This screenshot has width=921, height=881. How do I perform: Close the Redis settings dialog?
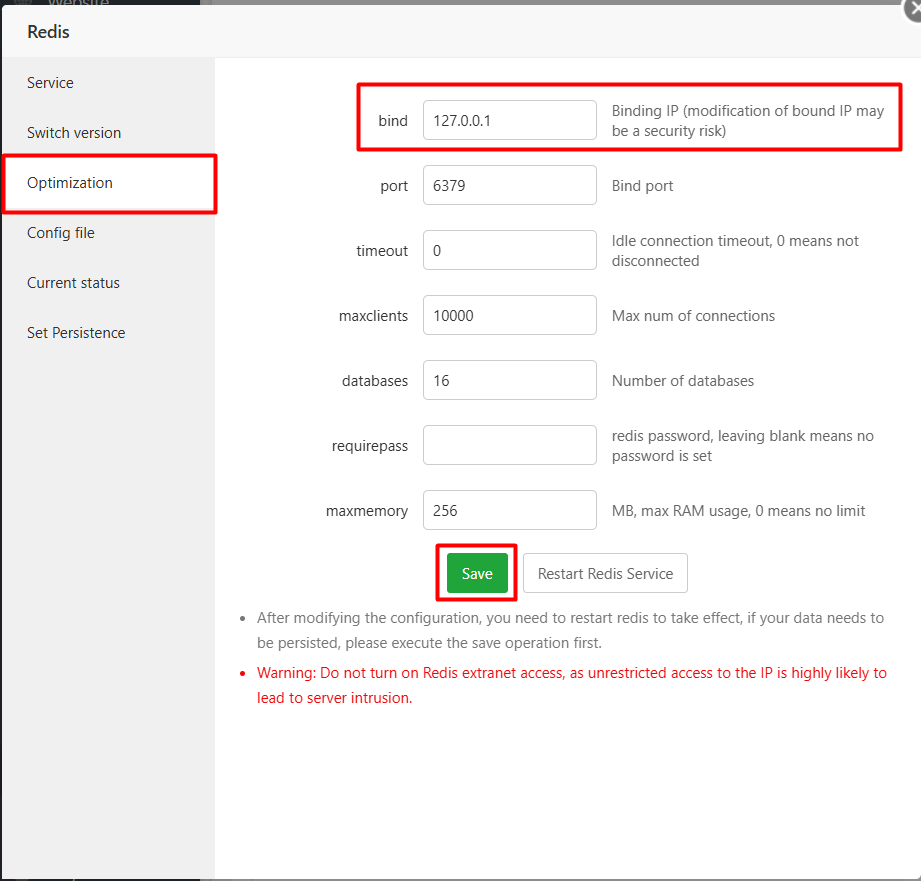click(913, 10)
